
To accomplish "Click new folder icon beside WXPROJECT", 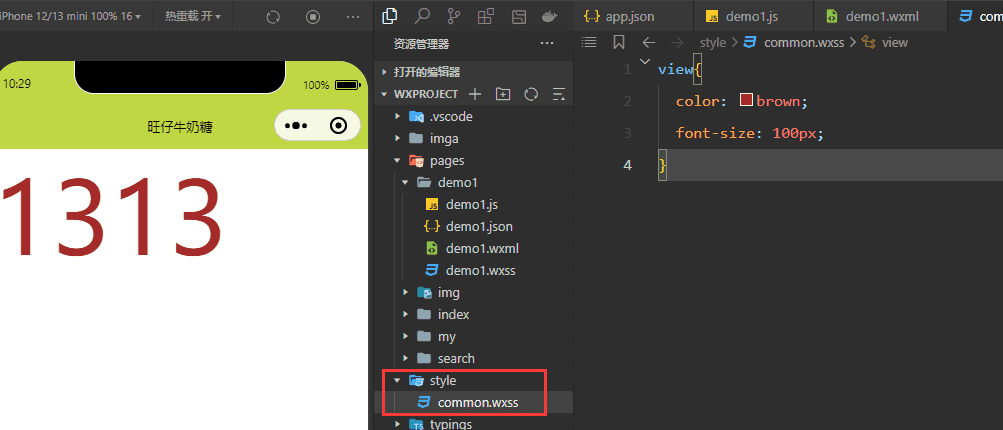I will tap(503, 94).
